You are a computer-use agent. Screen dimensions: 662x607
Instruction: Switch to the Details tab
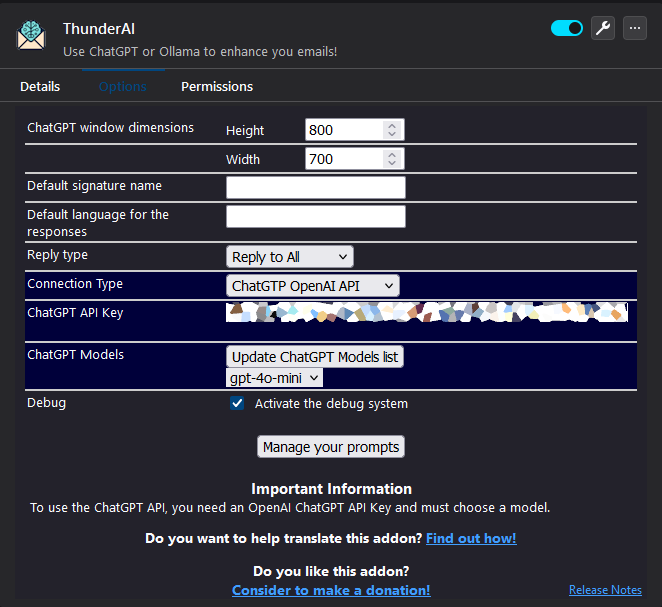pyautogui.click(x=40, y=87)
